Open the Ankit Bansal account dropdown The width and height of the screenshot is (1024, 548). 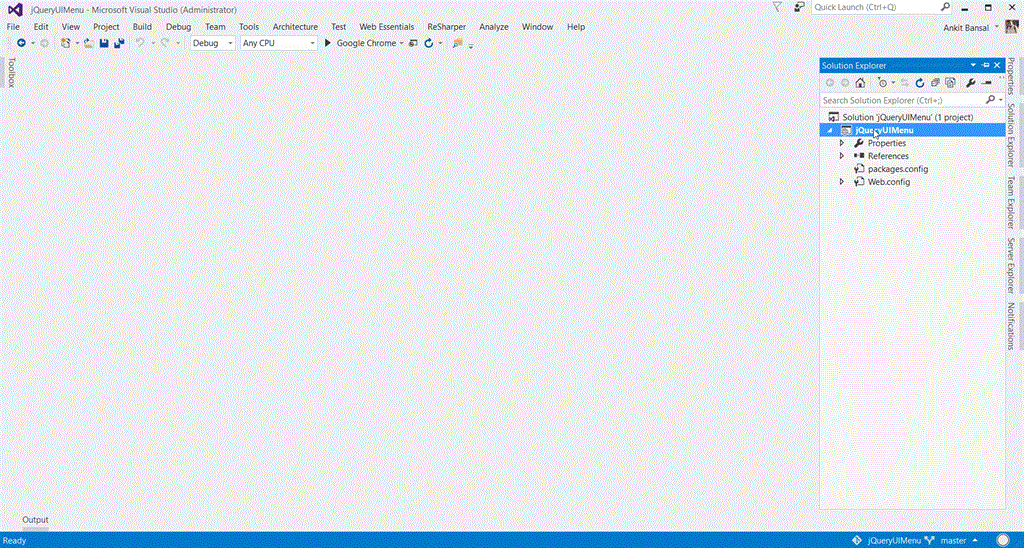(997, 27)
